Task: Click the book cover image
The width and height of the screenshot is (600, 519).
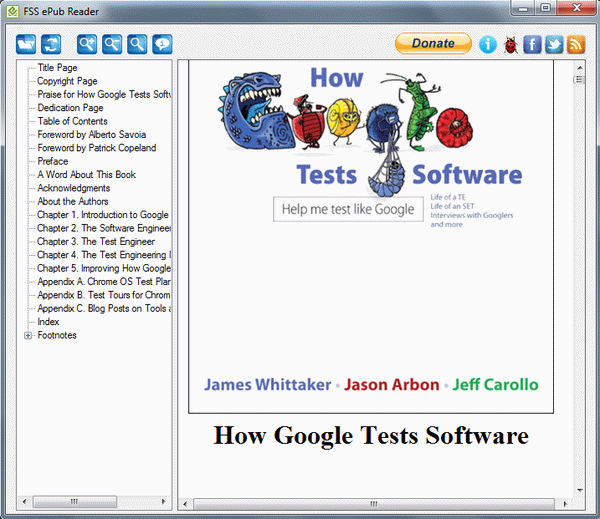Action: (x=371, y=230)
